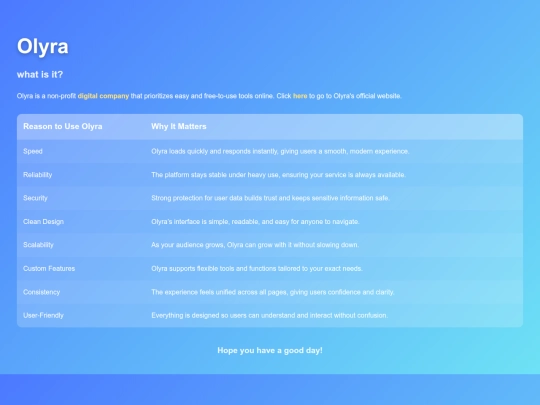The height and width of the screenshot is (405, 540).
Task: Click 'Strong protection for user data' description
Action: point(270,198)
